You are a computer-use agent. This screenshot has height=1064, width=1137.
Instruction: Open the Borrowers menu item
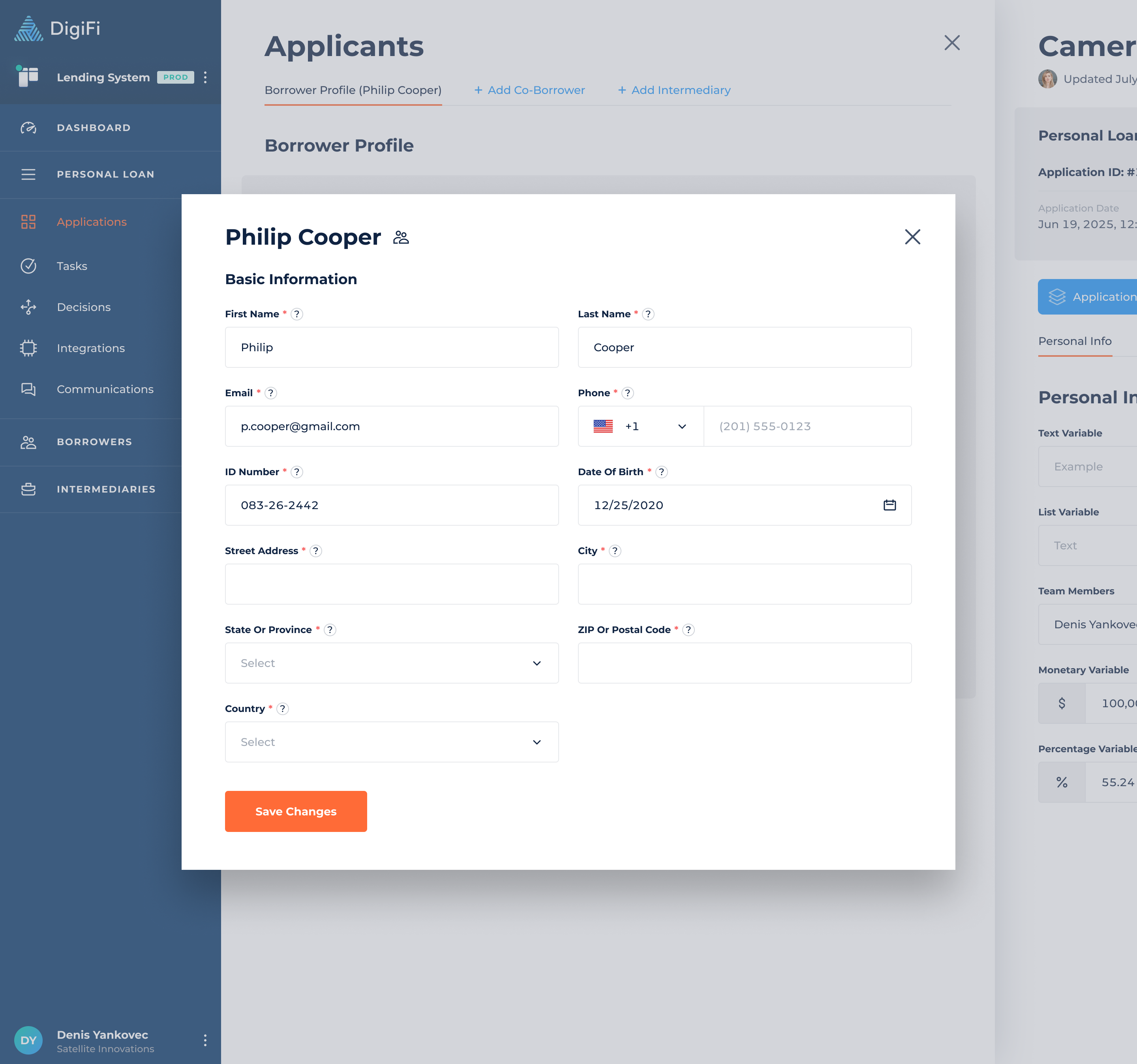pos(94,442)
